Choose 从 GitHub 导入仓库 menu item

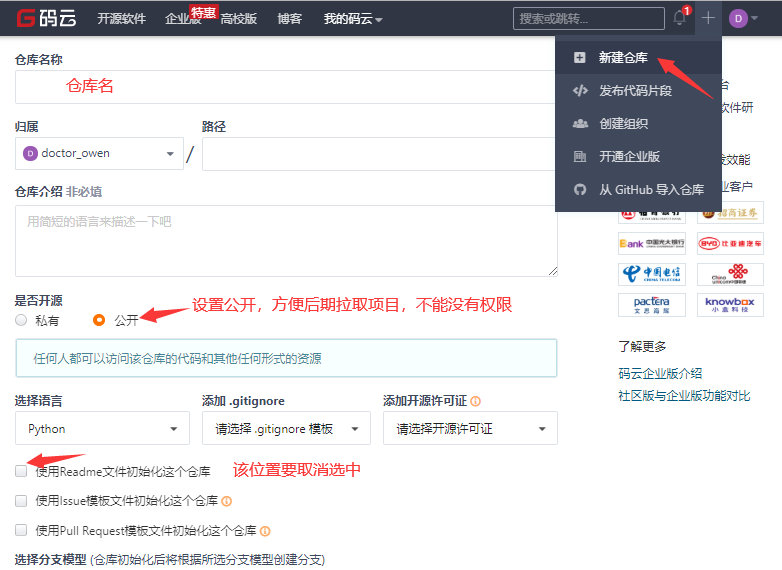[x=651, y=189]
